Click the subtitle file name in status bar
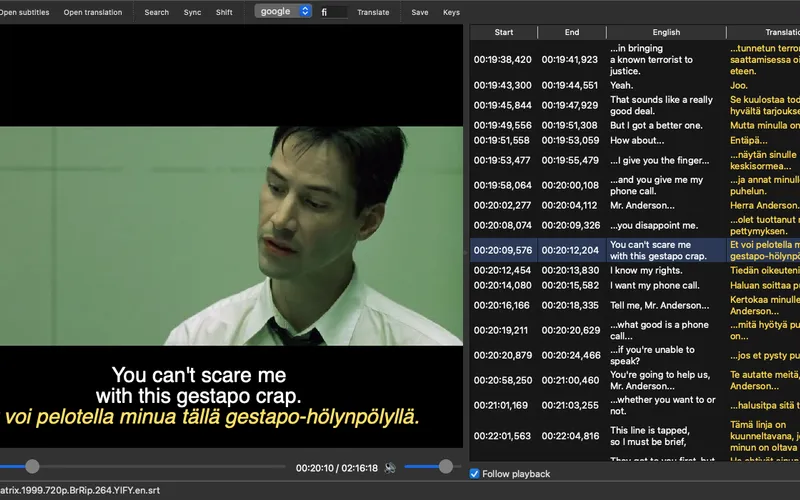This screenshot has width=800, height=500. pos(80,490)
